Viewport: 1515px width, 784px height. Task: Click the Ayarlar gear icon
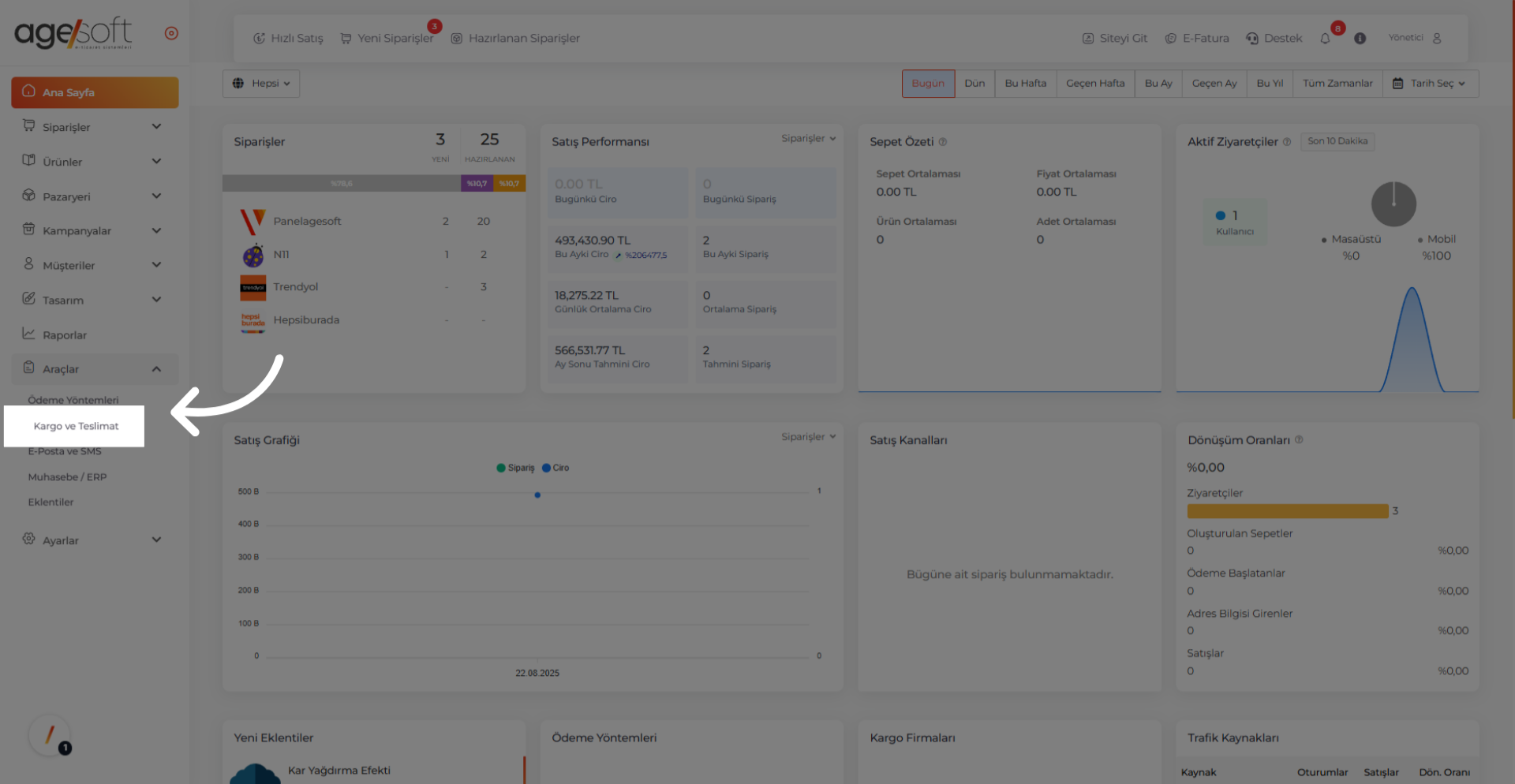(28, 539)
